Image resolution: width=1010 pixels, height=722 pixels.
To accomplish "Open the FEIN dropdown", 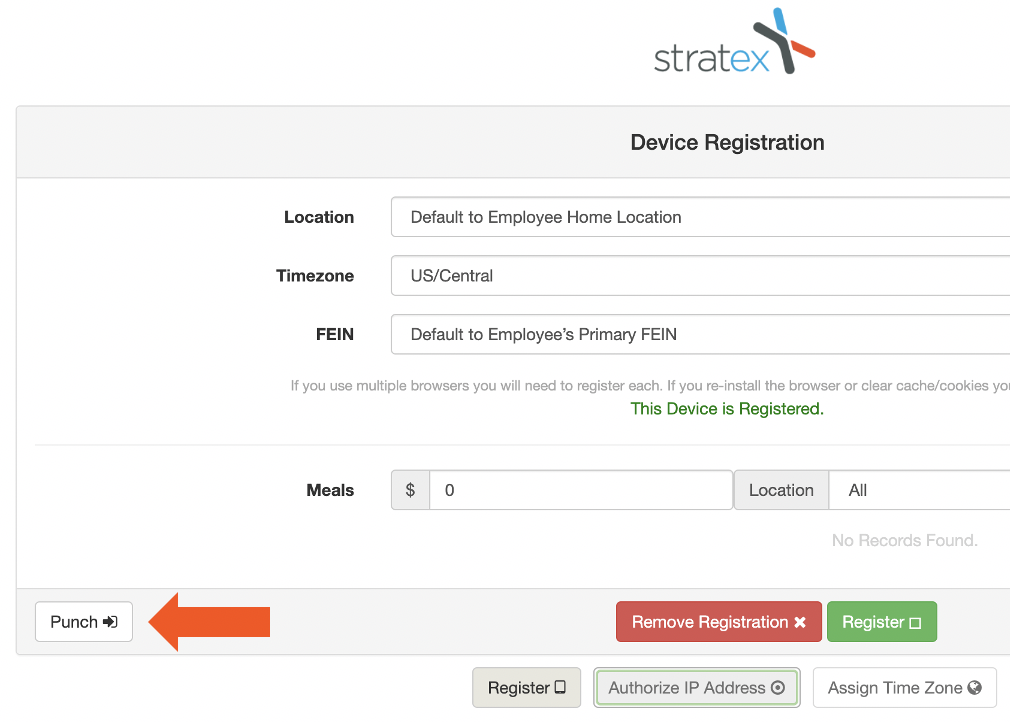I will click(x=700, y=334).
